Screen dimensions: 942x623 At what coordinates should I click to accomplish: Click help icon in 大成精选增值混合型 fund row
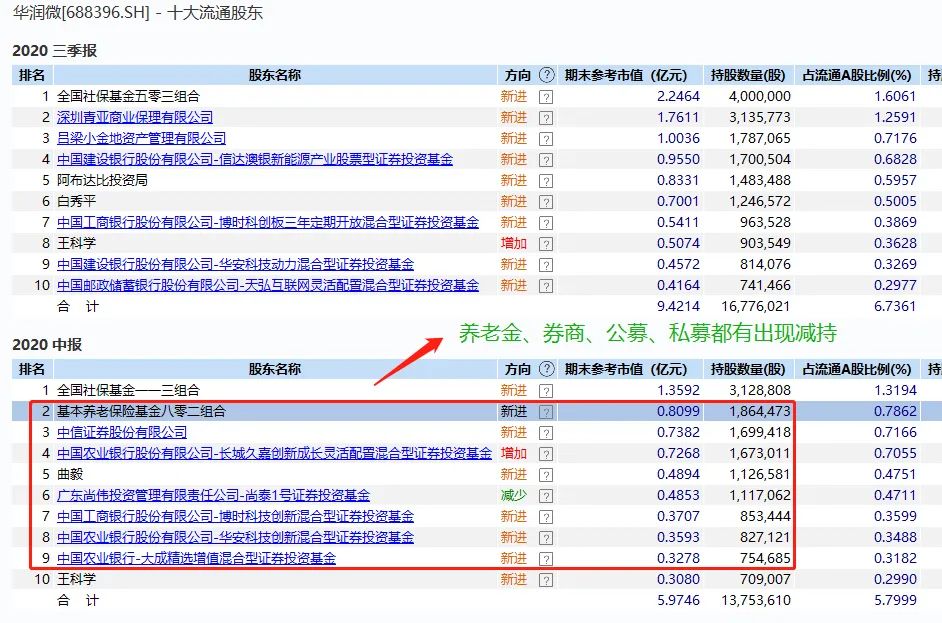[x=545, y=559]
